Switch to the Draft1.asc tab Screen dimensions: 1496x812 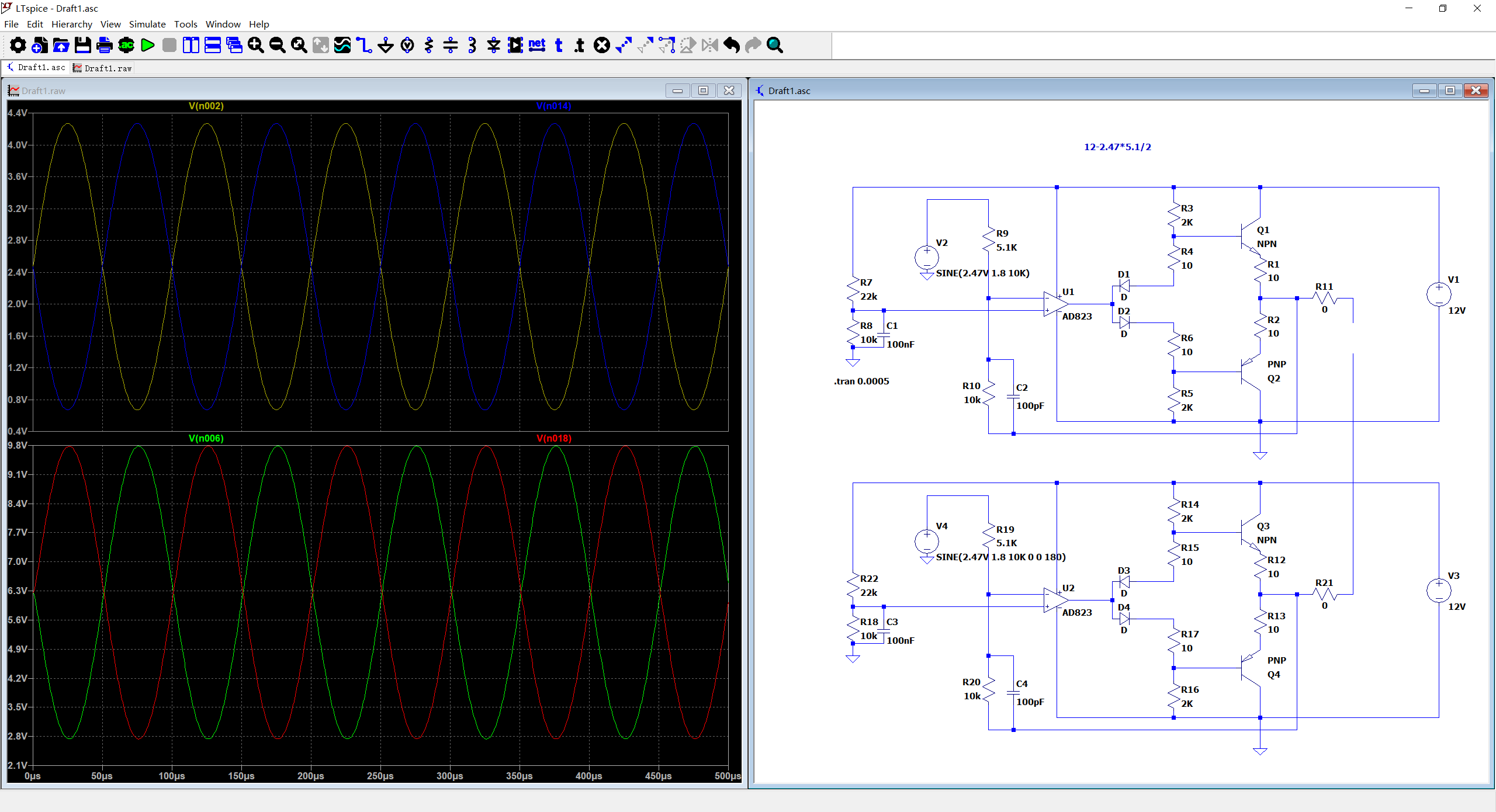click(x=36, y=68)
